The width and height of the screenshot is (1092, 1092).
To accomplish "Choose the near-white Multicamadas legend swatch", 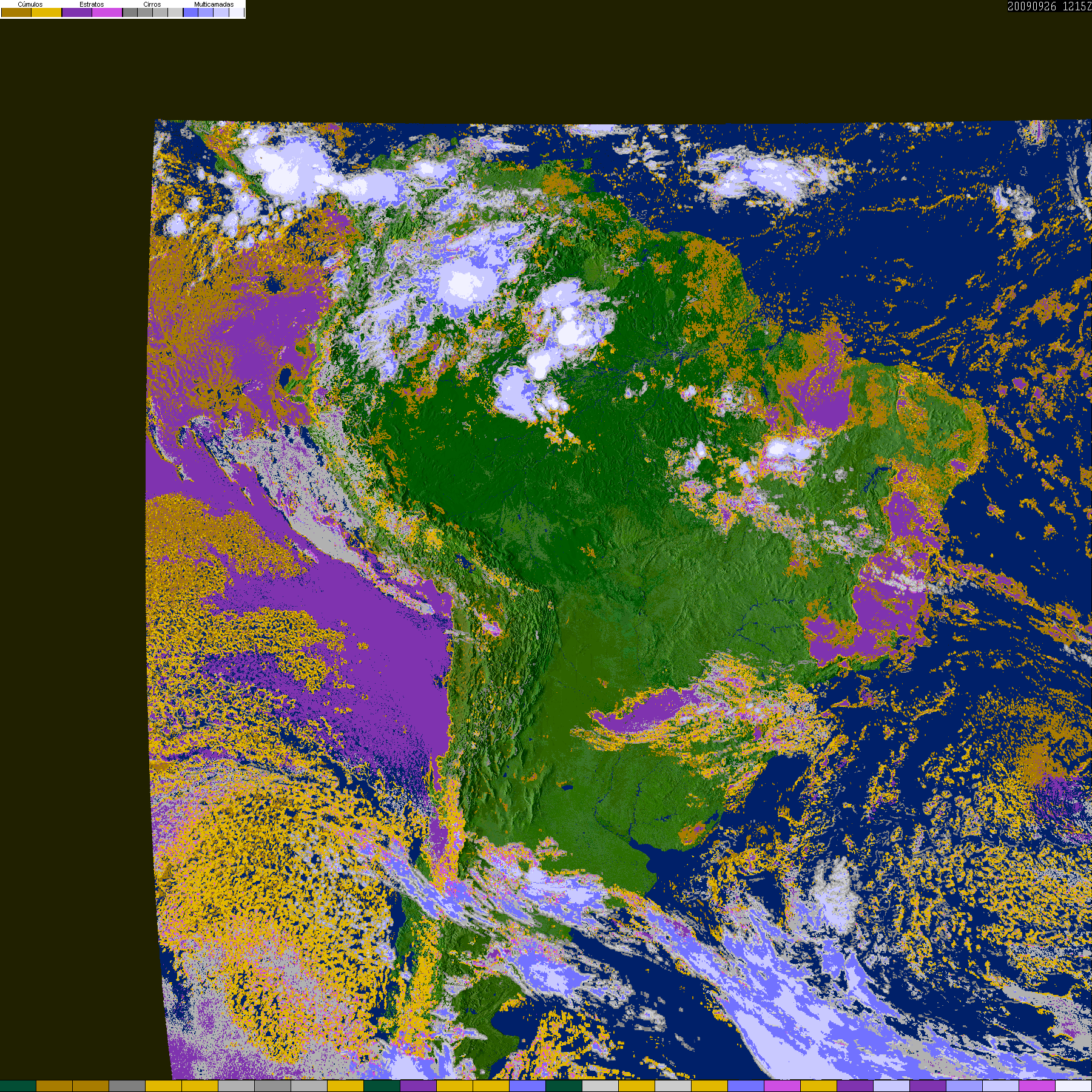I will [x=237, y=12].
